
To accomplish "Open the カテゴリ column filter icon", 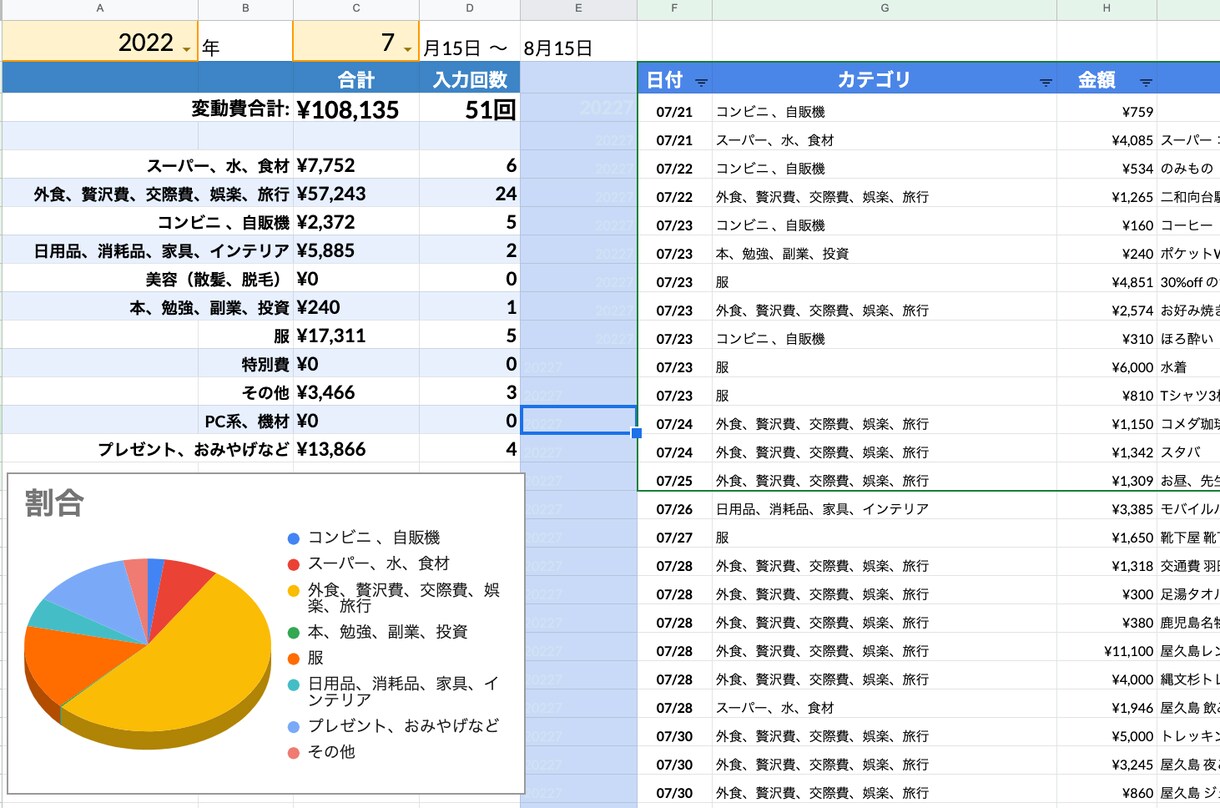I will pyautogui.click(x=1046, y=82).
